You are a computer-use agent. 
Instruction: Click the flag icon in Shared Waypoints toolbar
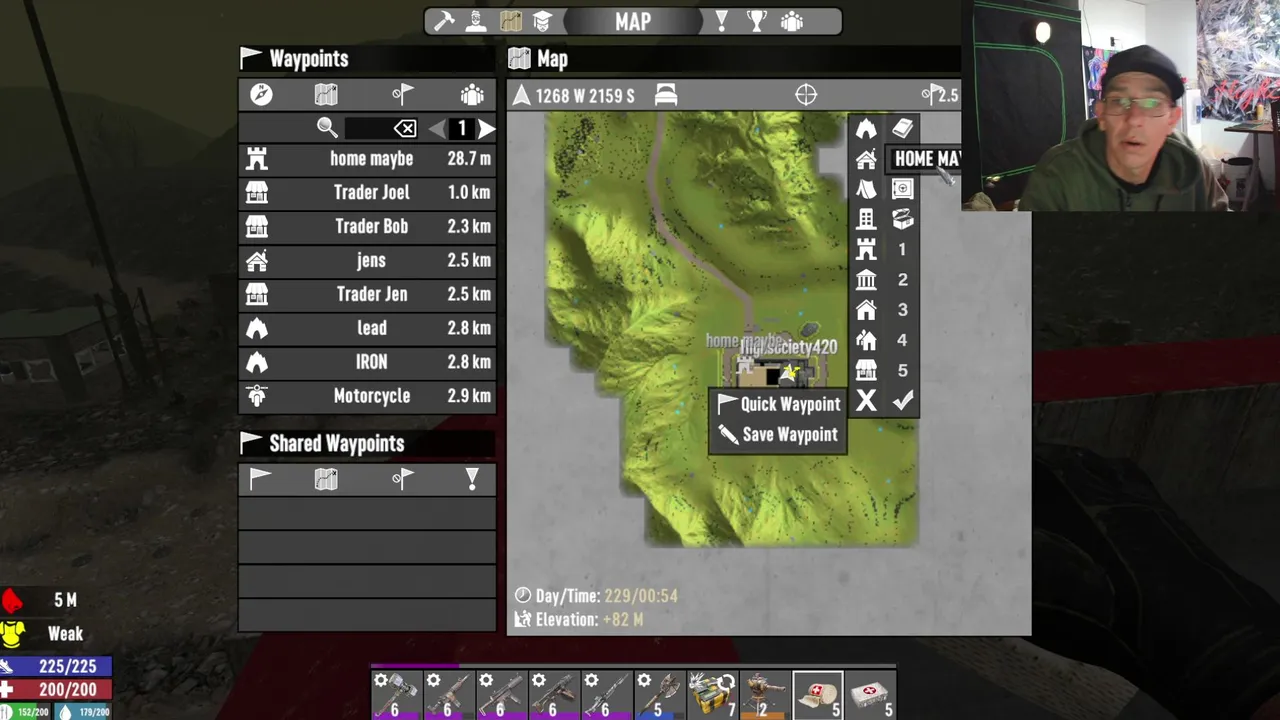[261, 479]
